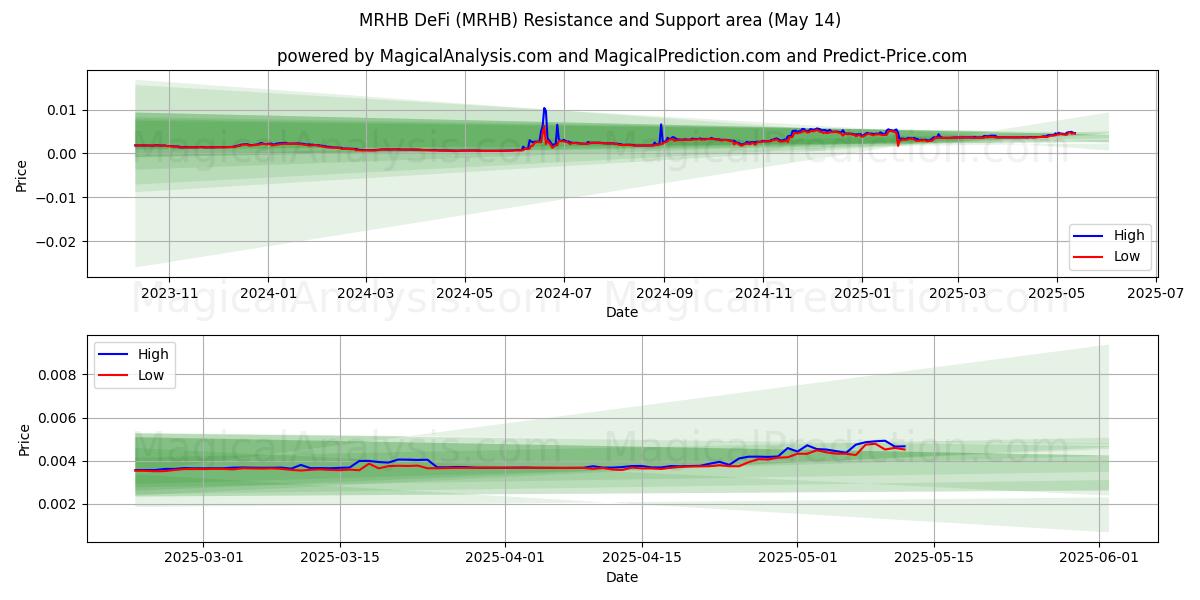Viewport: 1200px width, 600px height.
Task: Click the bottom chart x-axis label '2025-03-01'
Action: 204,559
